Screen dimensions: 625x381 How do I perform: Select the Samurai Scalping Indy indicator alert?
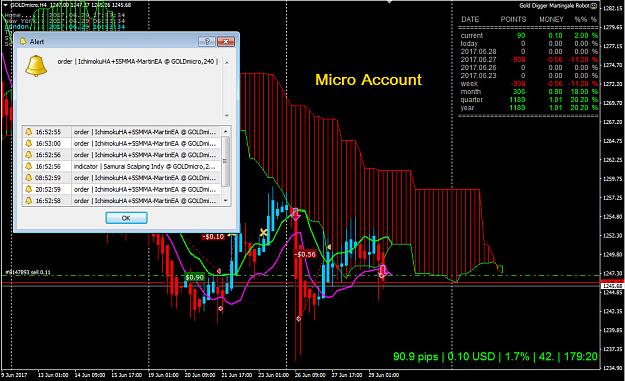click(122, 166)
